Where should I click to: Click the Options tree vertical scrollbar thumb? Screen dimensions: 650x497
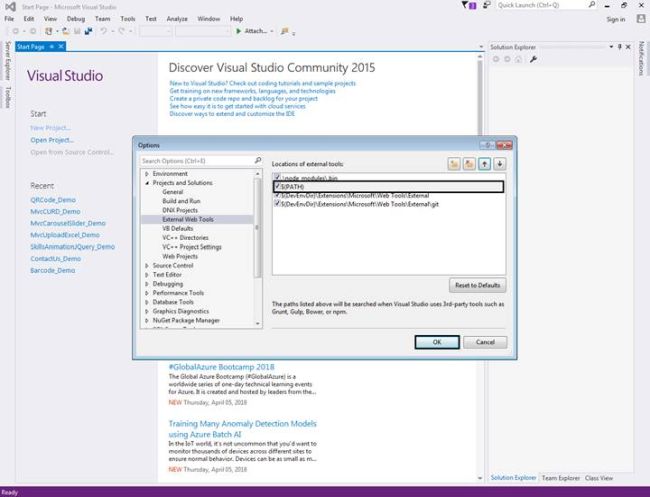tap(257, 227)
